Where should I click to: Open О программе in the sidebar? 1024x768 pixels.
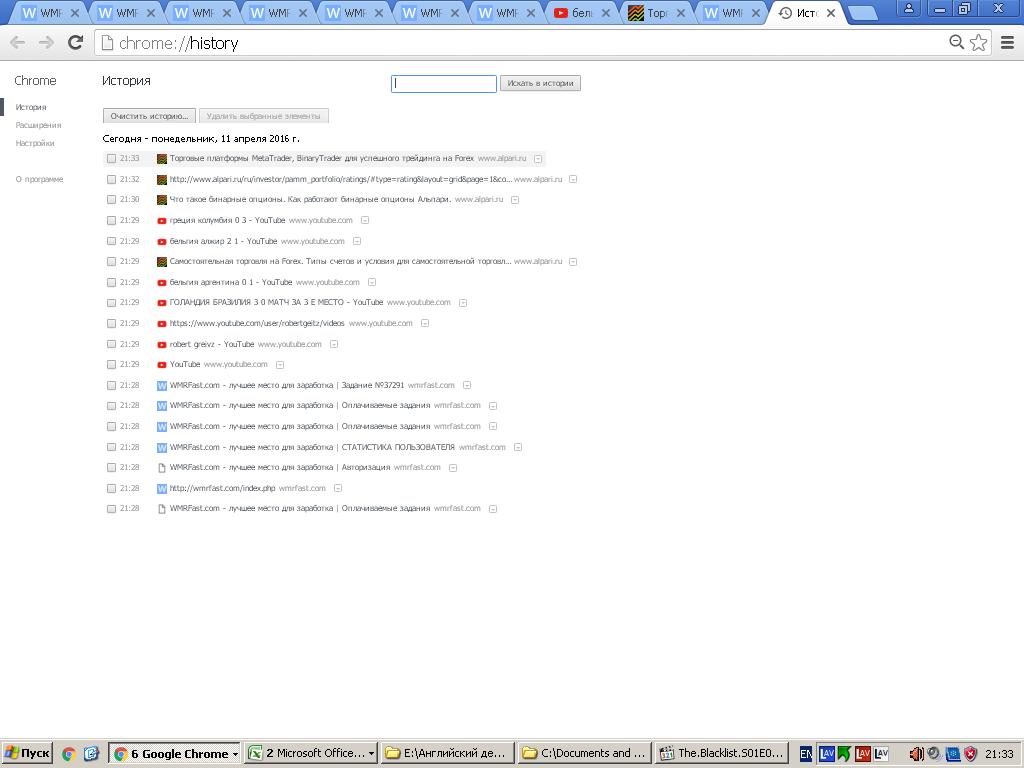[39, 179]
